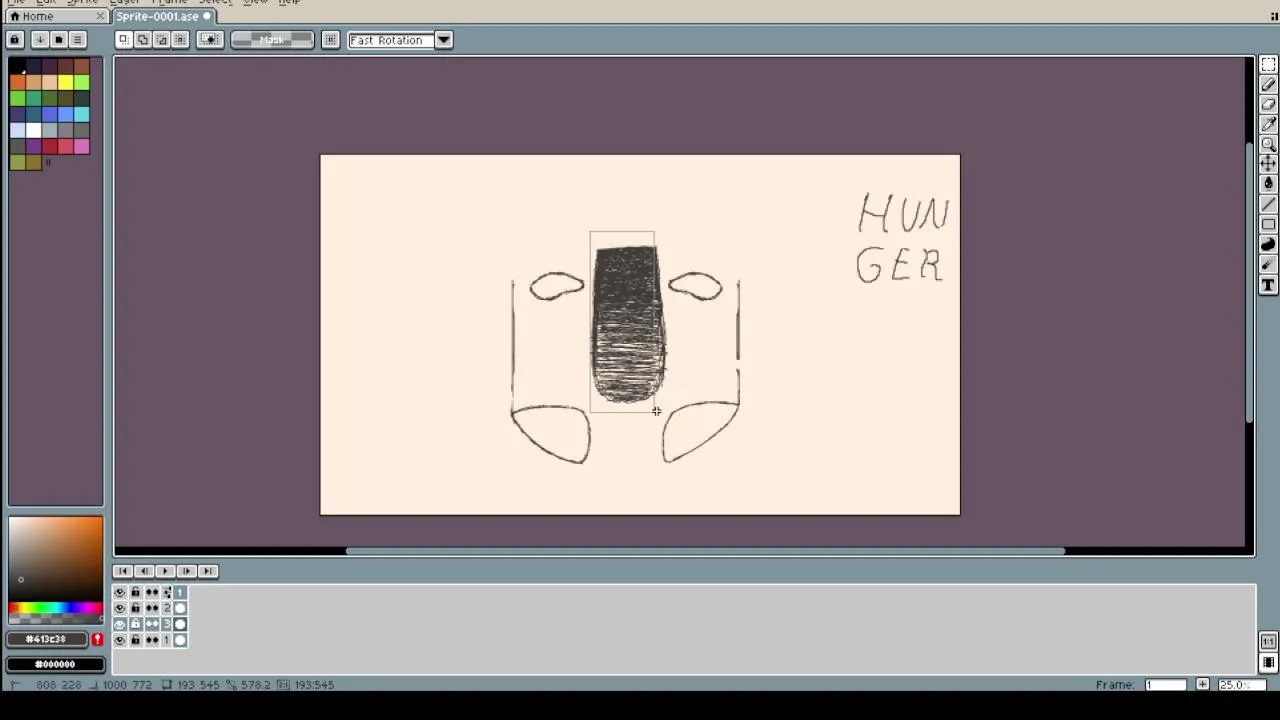The height and width of the screenshot is (720, 1280).
Task: Pick the black palette swatch
Action: [17, 66]
